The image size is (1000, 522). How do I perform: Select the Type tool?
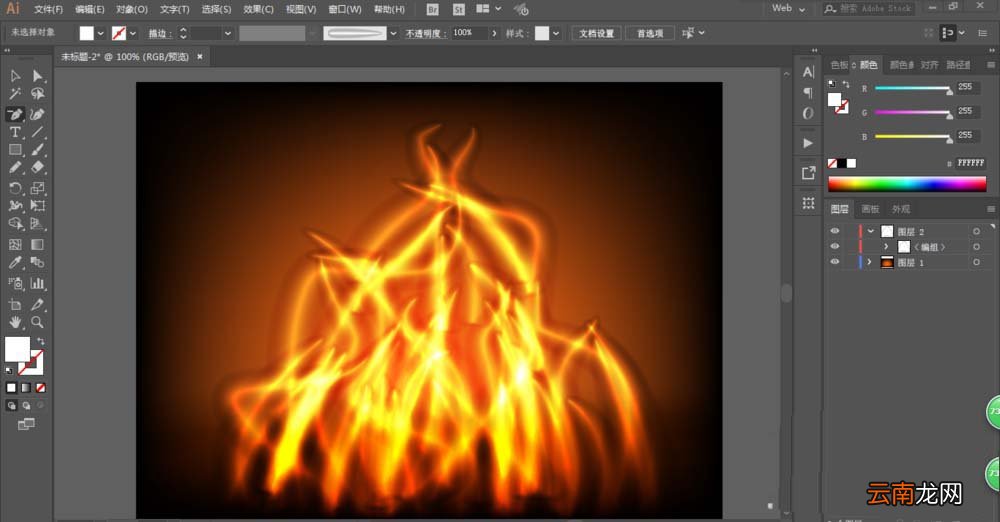15,132
